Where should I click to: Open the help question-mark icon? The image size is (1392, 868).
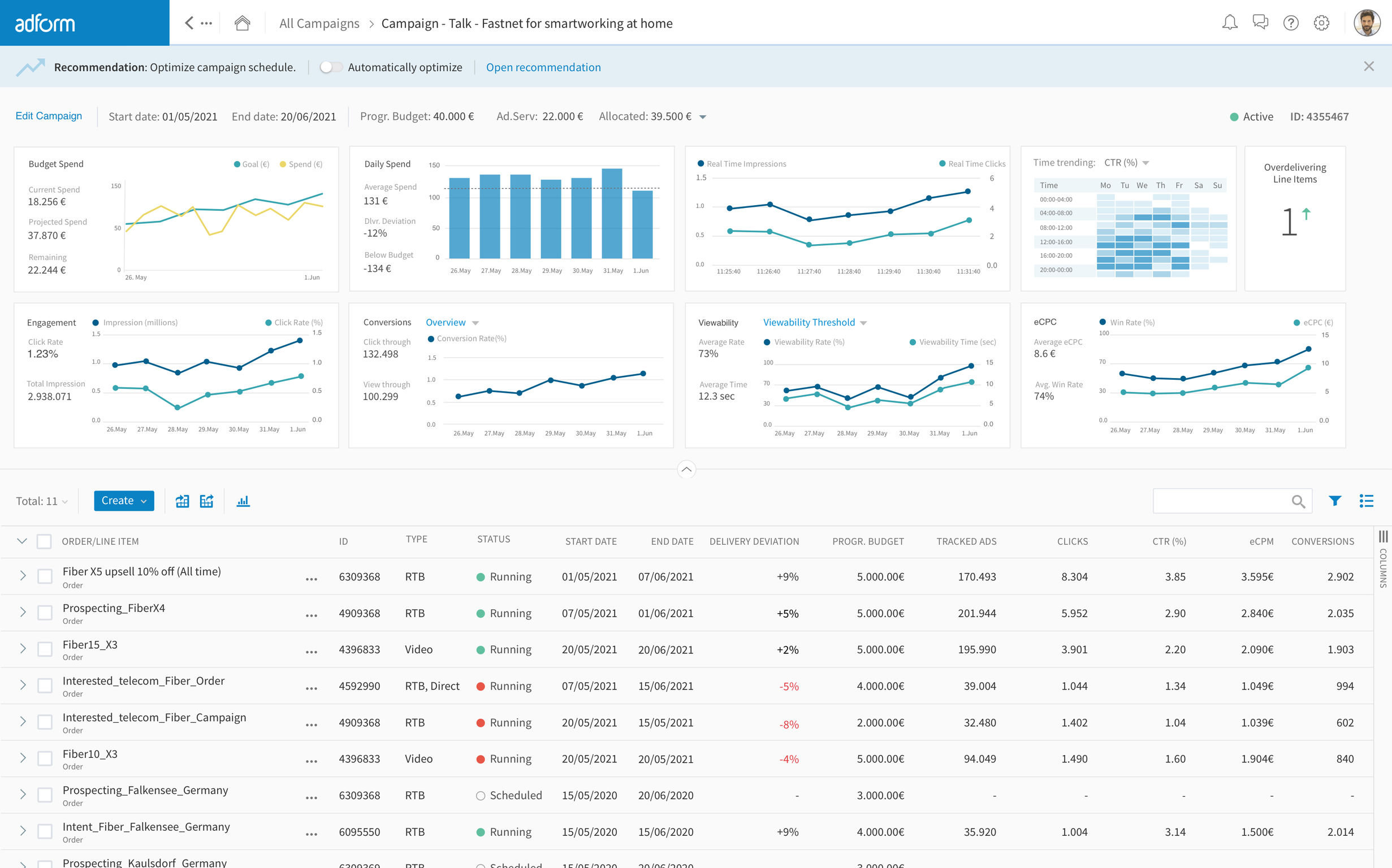[1291, 23]
